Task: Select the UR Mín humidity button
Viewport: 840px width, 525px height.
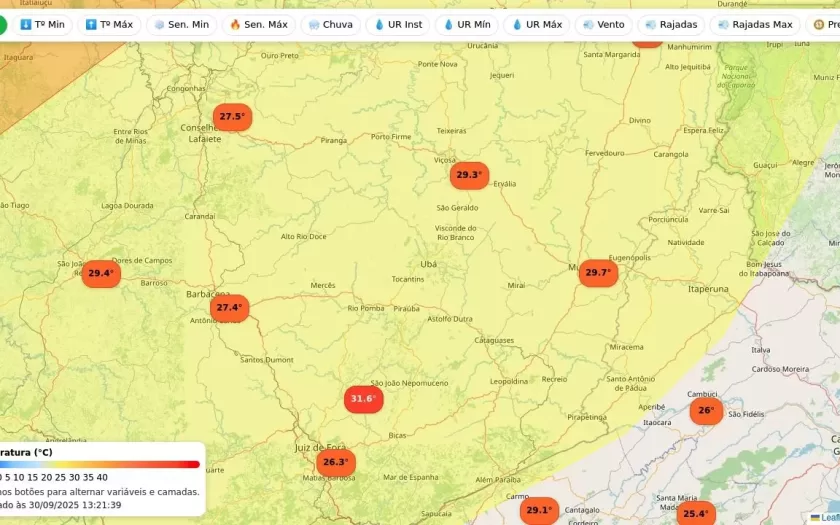Action: [x=466, y=24]
